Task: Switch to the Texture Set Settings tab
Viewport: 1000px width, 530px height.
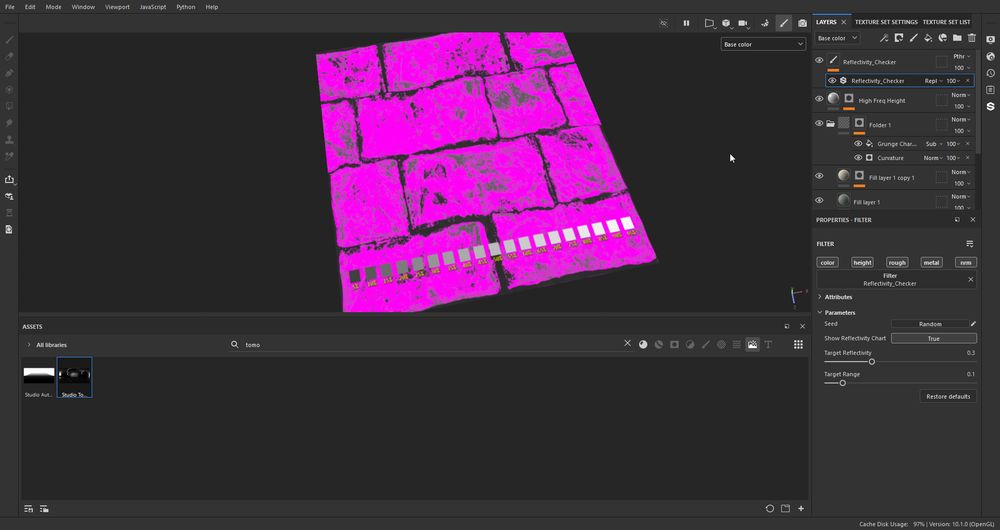Action: click(x=886, y=22)
